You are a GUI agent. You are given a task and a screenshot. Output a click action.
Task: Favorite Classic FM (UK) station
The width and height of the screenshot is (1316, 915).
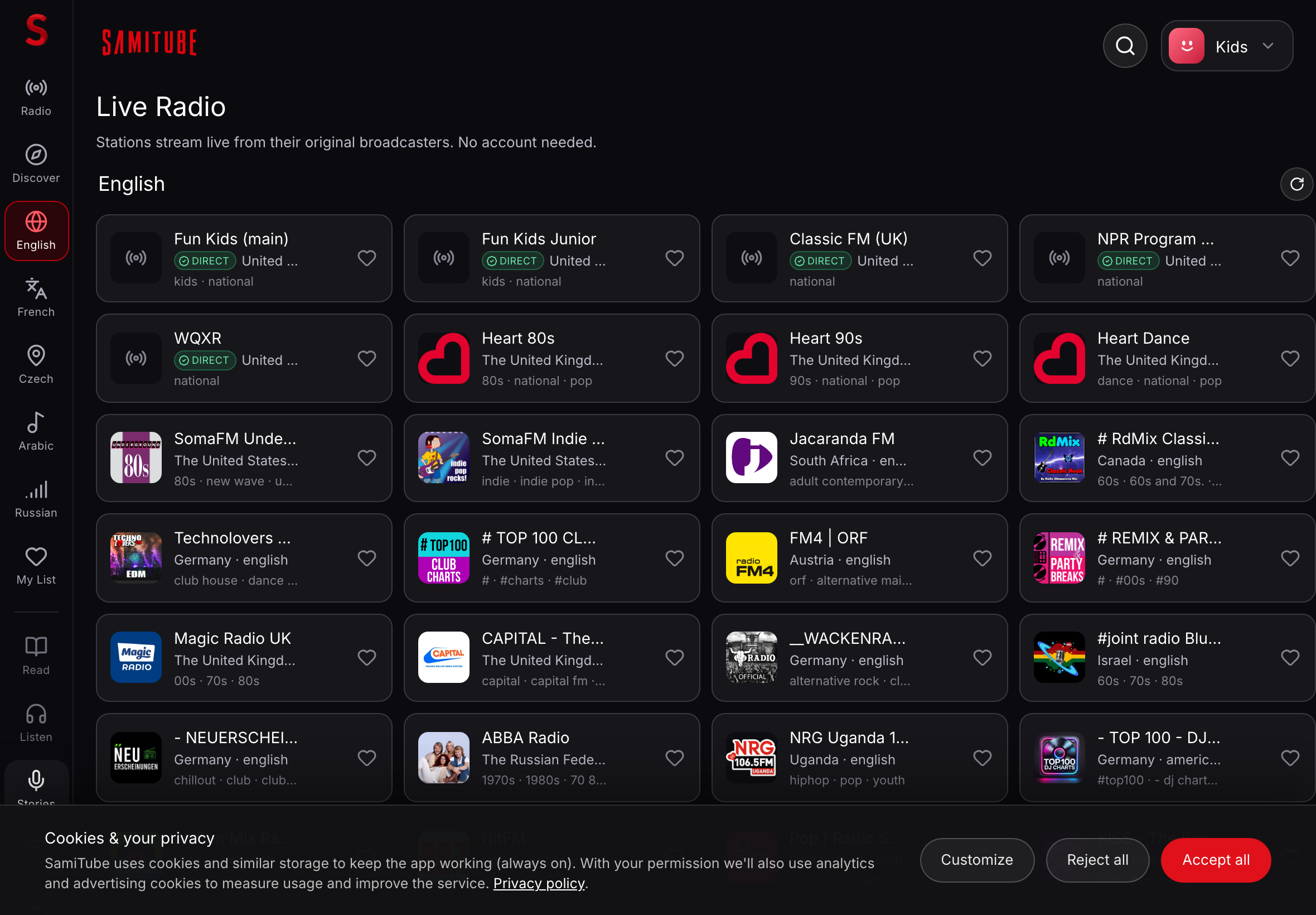(x=982, y=258)
